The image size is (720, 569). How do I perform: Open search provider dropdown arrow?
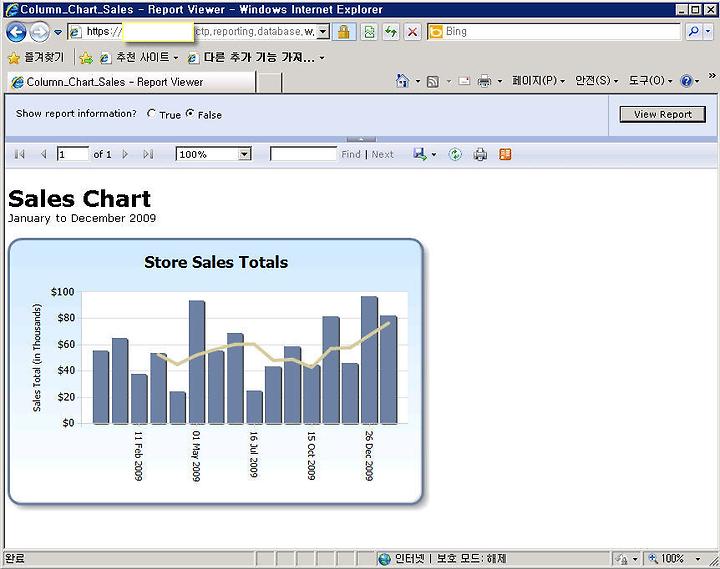pos(708,31)
